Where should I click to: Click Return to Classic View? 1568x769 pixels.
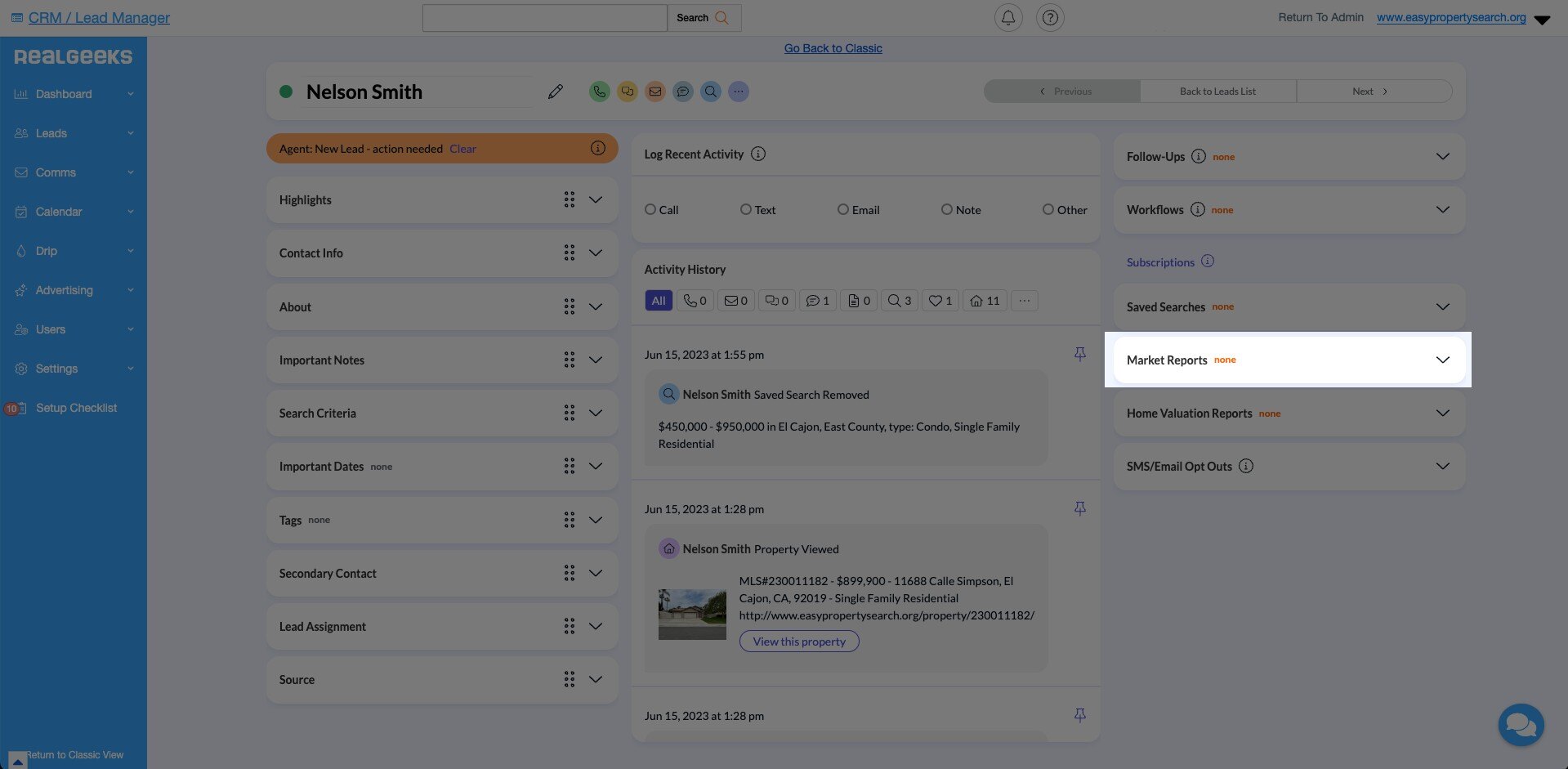[74, 755]
